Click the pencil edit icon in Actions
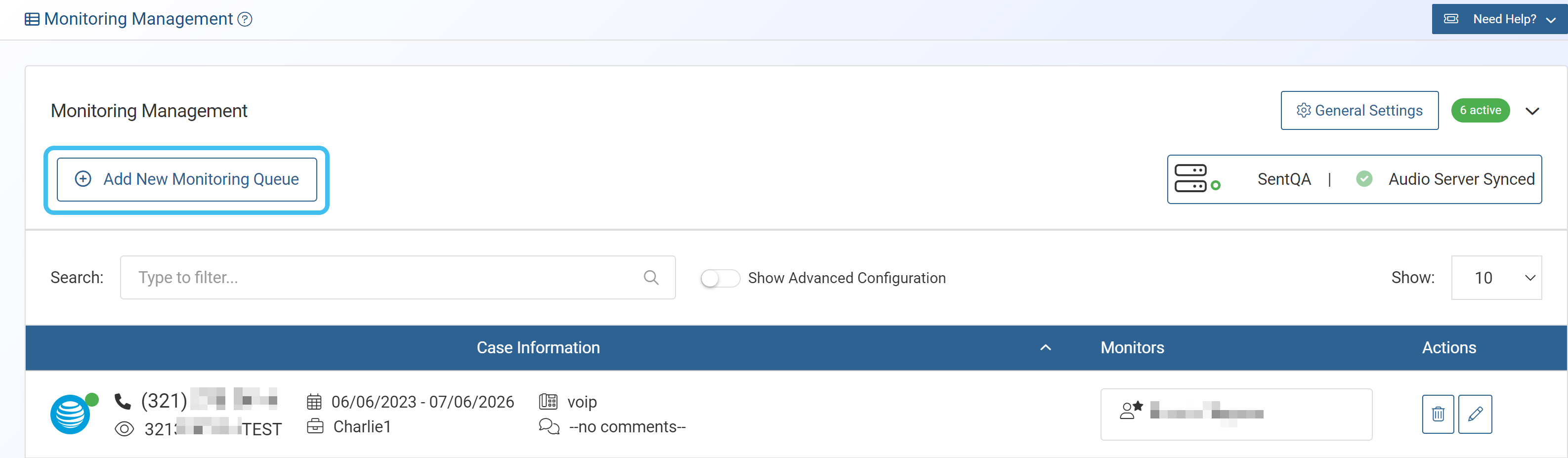 [x=1474, y=414]
